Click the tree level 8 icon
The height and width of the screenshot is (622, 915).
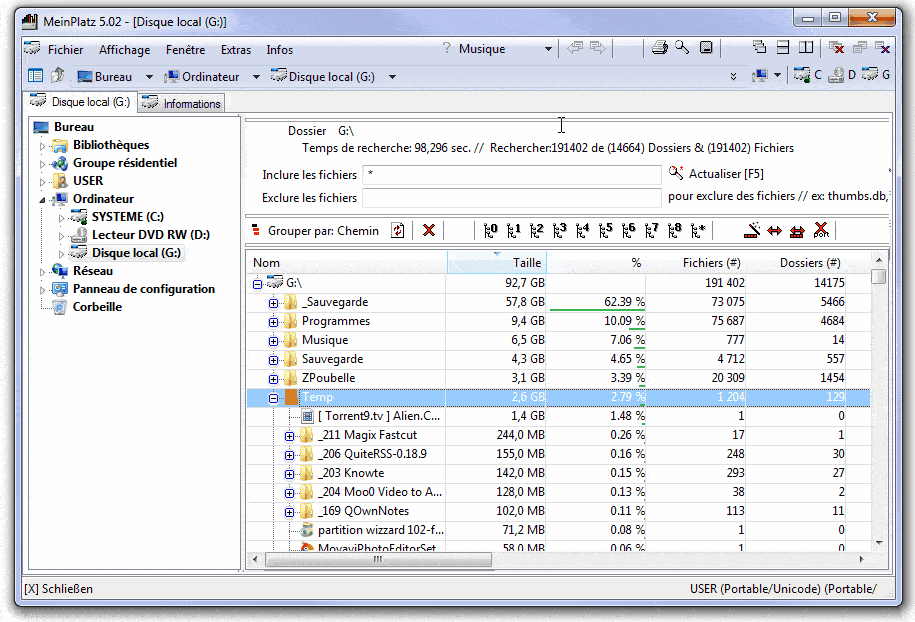[675, 231]
